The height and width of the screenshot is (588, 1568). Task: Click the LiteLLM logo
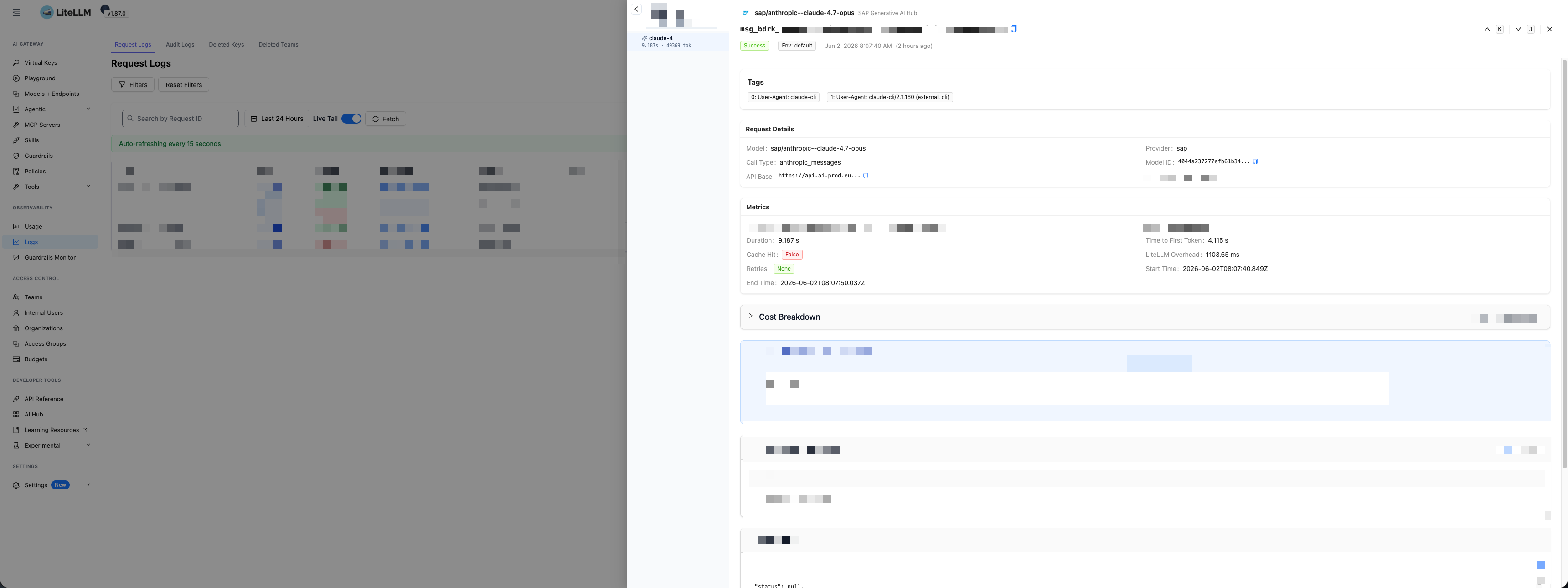click(66, 12)
